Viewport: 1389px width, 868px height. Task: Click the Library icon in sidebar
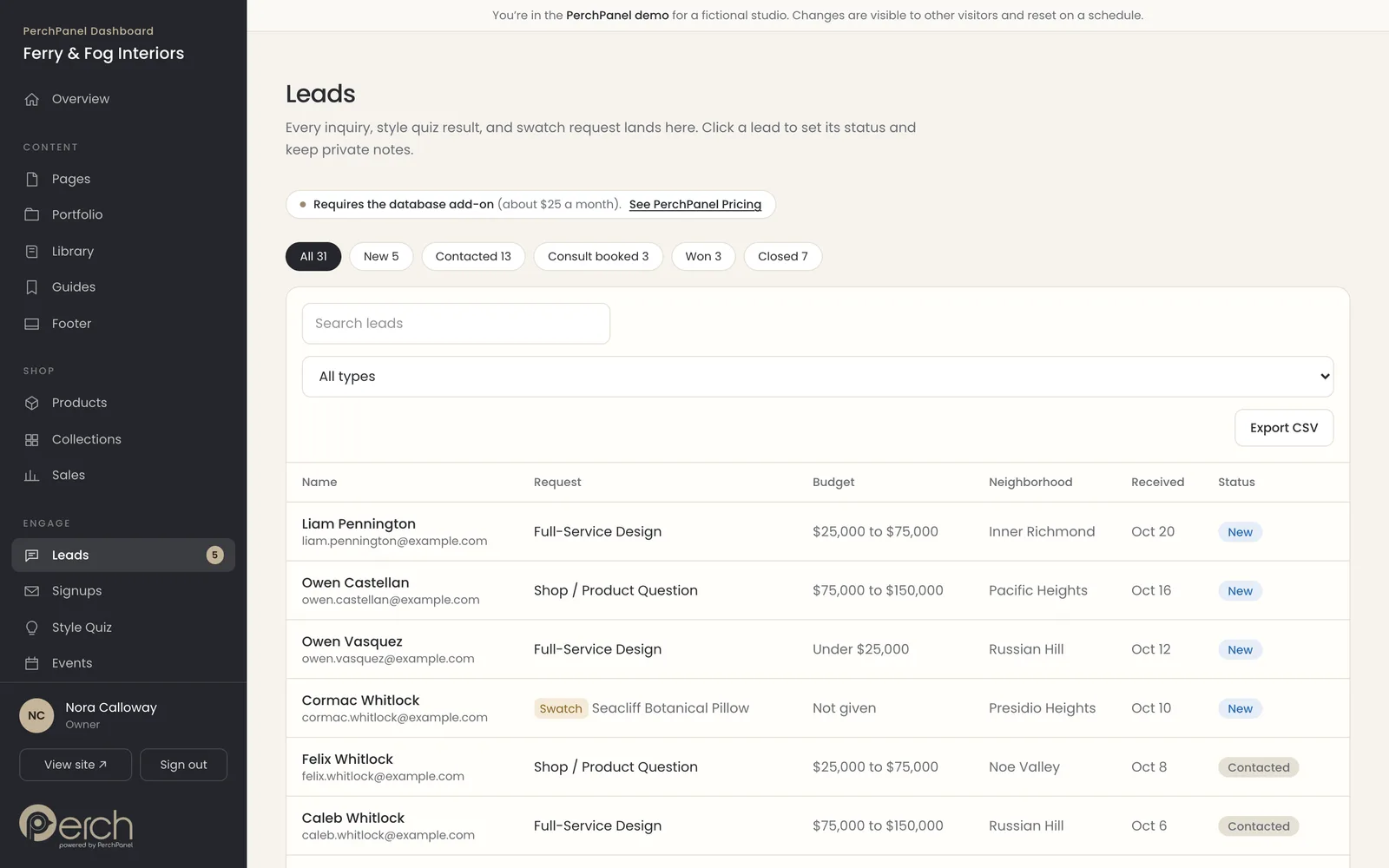[32, 251]
